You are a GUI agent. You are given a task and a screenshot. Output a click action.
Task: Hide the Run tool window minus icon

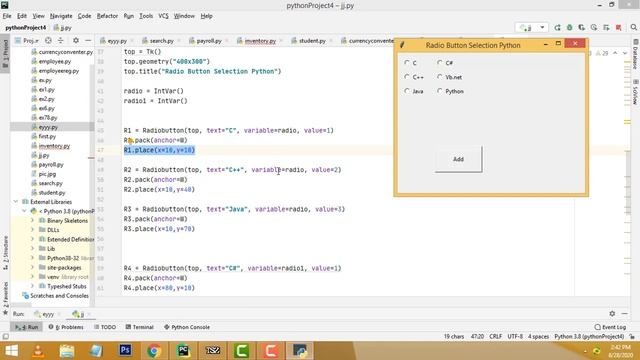pyautogui.click(x=625, y=313)
